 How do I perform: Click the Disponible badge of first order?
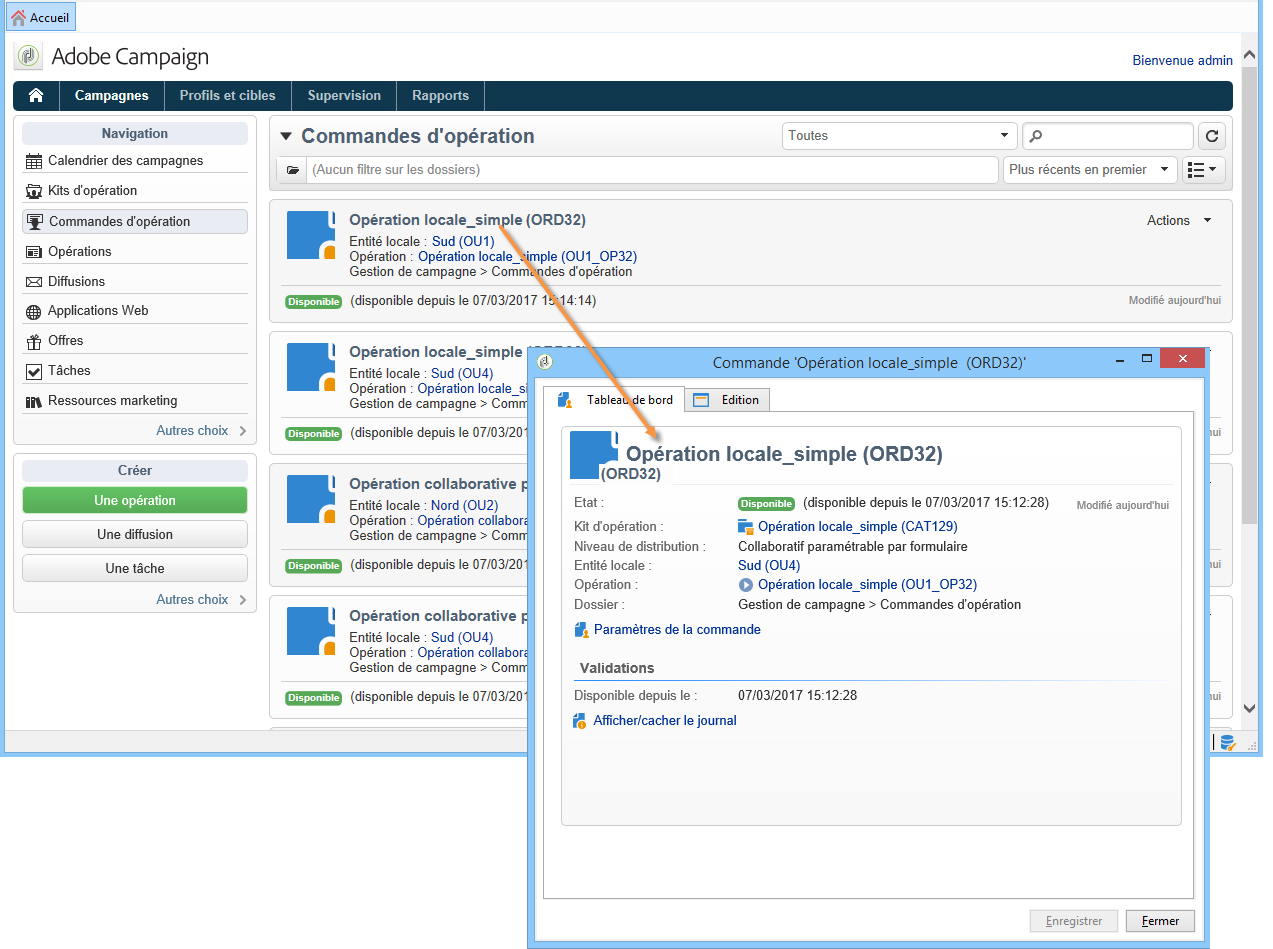click(314, 301)
